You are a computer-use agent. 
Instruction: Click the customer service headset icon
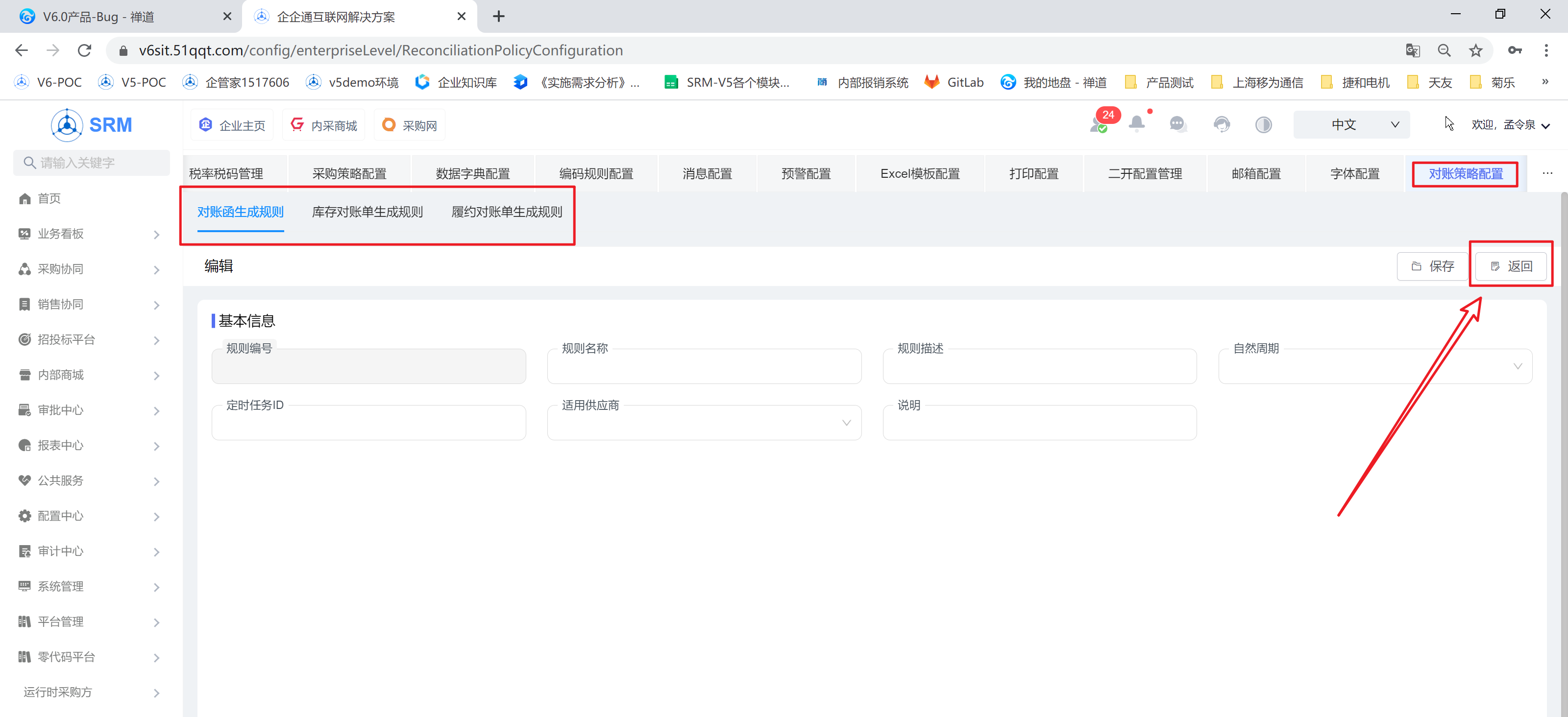click(1221, 125)
